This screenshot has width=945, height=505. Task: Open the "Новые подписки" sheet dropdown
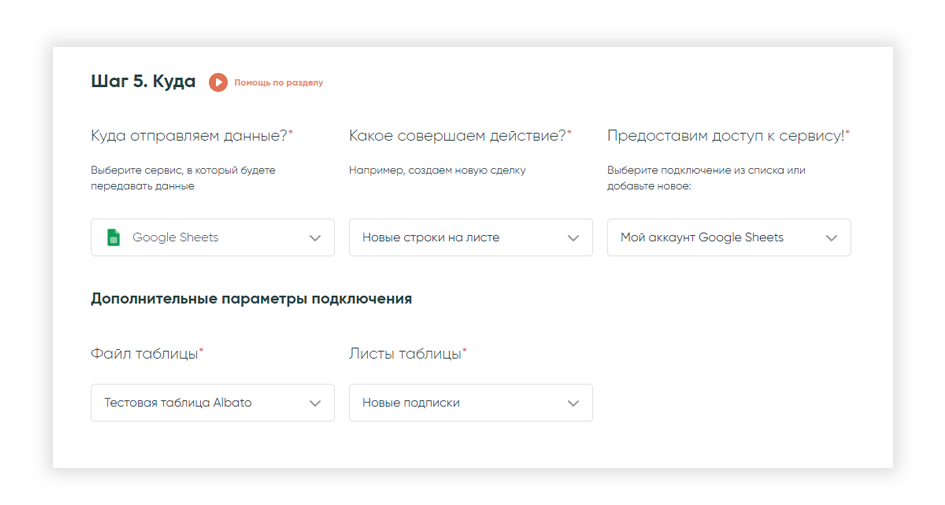(471, 403)
